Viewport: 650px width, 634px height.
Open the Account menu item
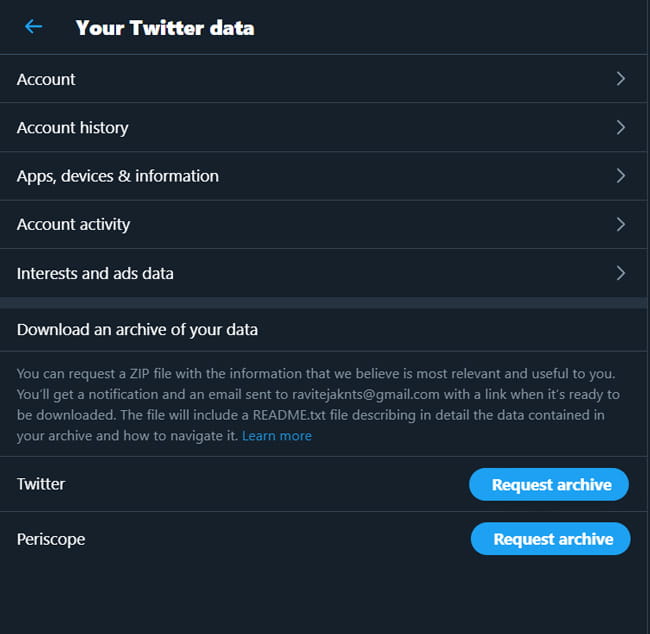[x=46, y=79]
